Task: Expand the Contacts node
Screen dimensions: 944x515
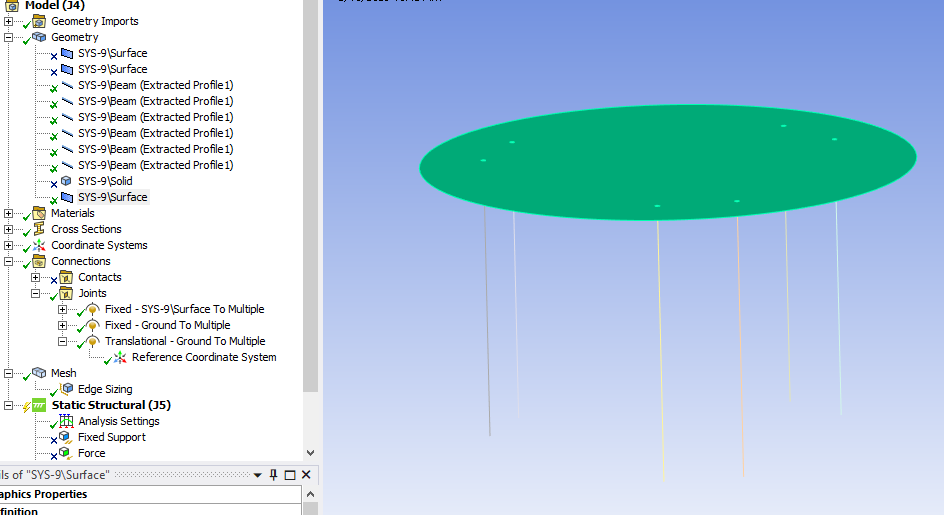Action: (x=36, y=278)
